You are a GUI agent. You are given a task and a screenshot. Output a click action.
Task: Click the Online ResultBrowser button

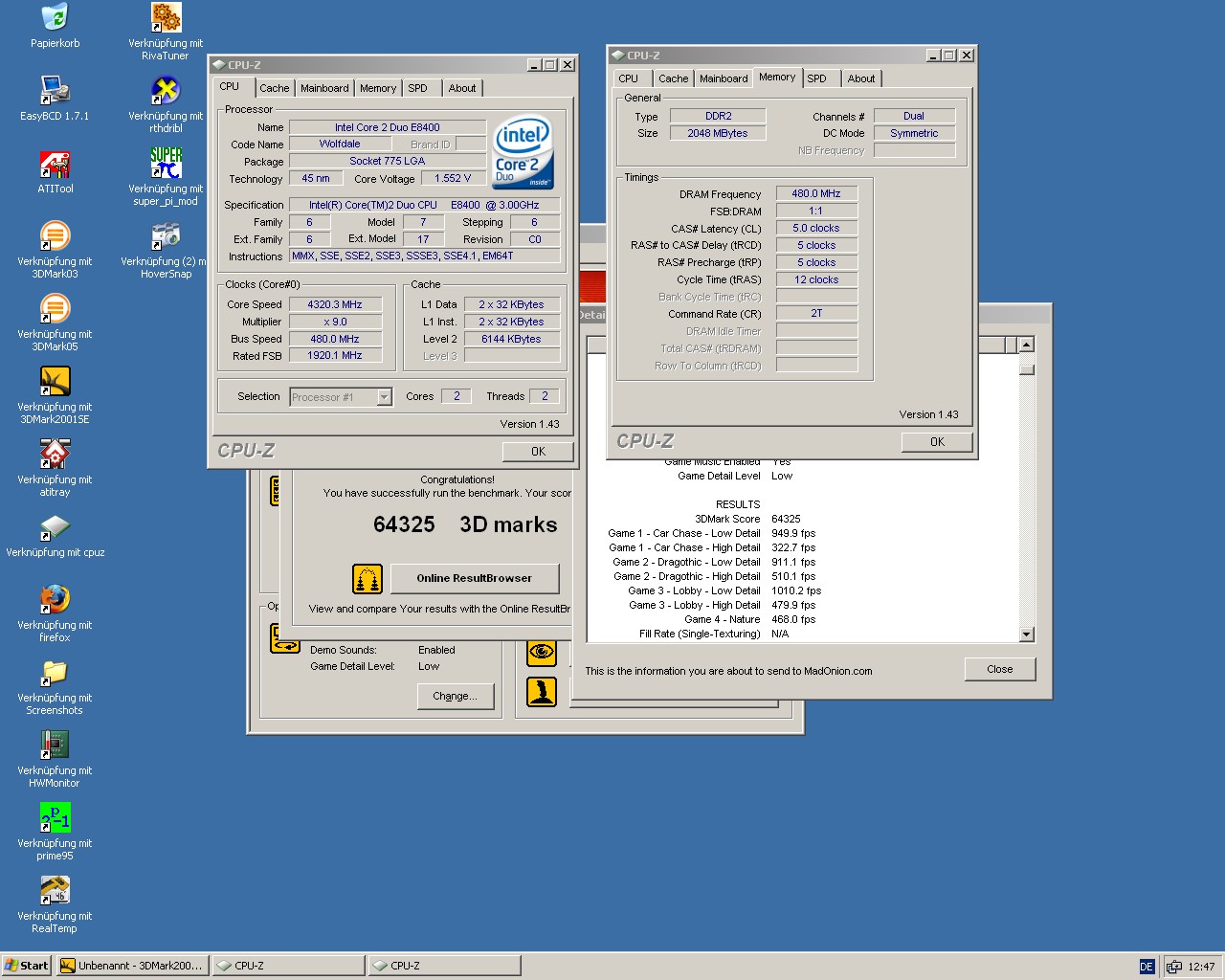click(474, 578)
